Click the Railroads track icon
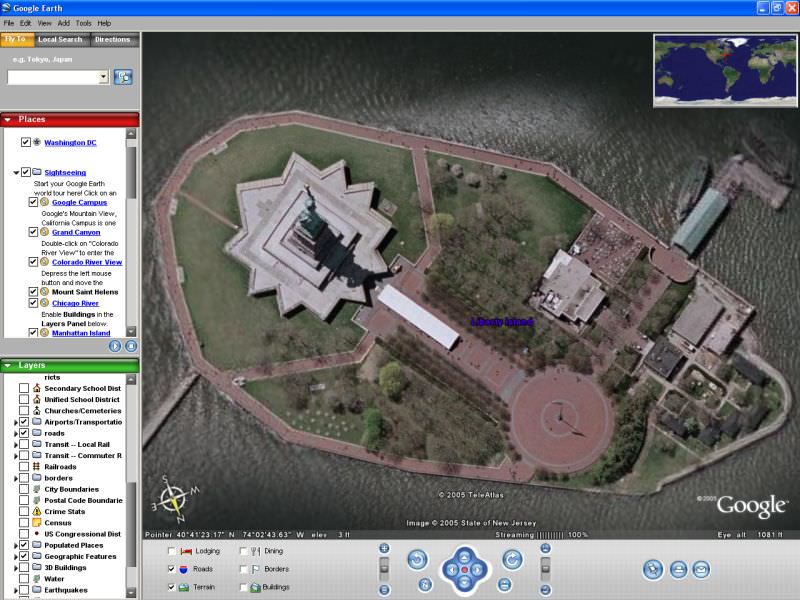Viewport: 800px width, 600px height. click(x=37, y=466)
